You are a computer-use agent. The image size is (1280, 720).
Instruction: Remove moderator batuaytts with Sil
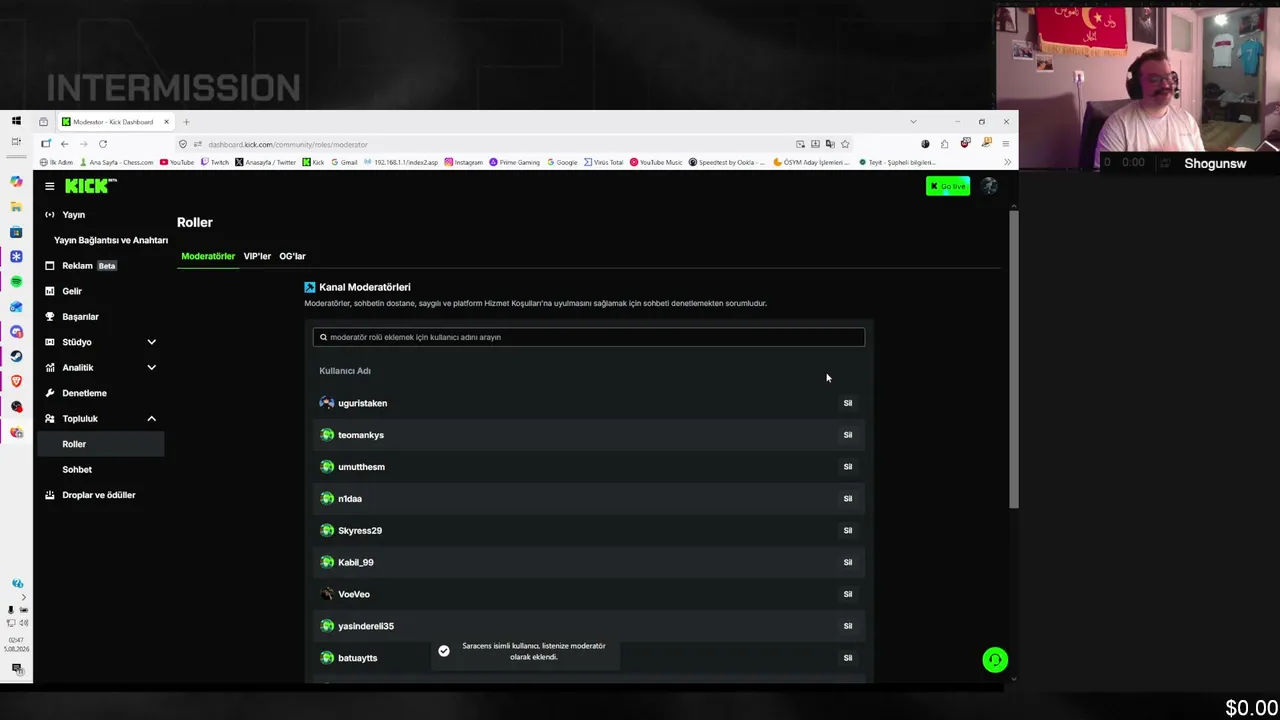(x=848, y=658)
